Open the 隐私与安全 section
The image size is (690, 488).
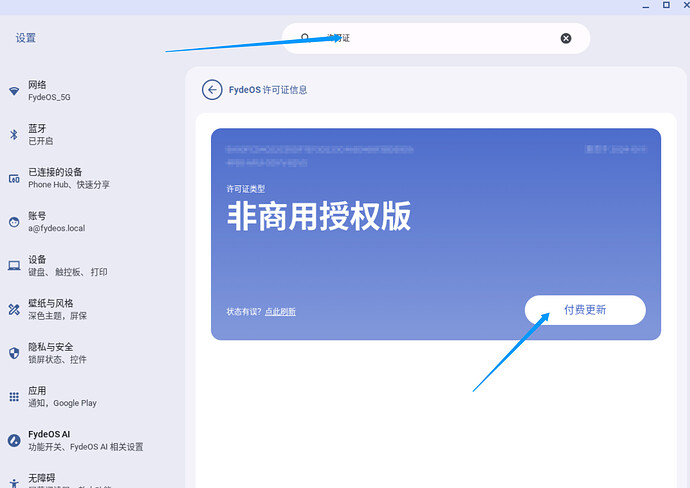[90, 353]
